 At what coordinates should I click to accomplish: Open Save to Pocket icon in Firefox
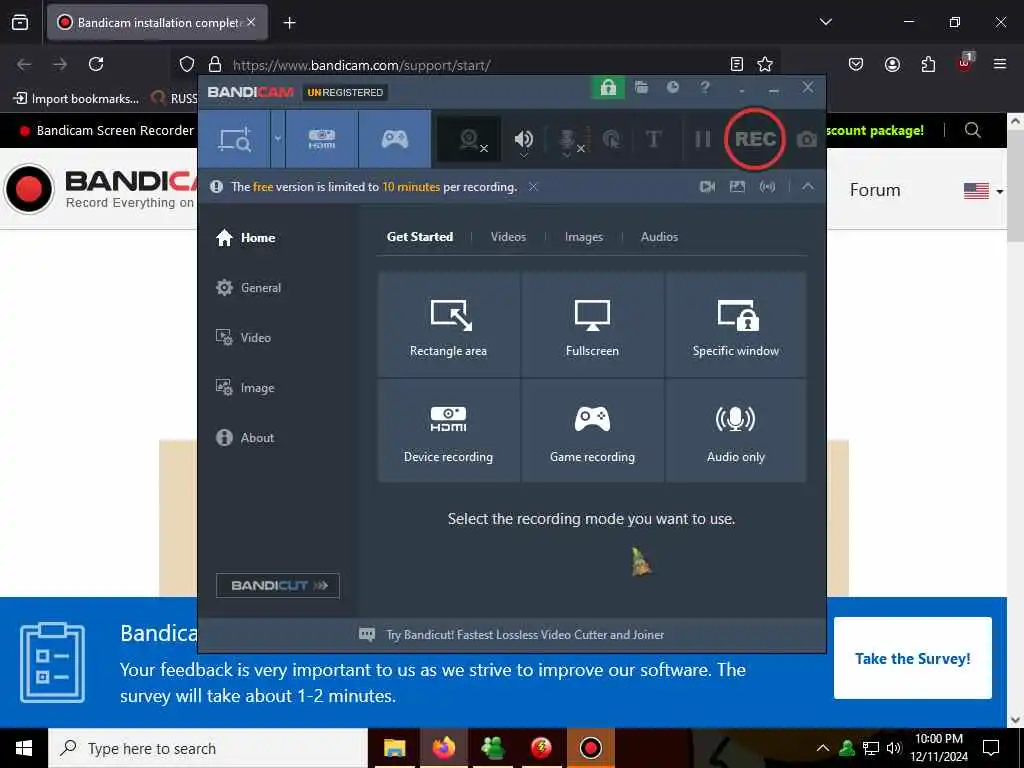point(856,64)
